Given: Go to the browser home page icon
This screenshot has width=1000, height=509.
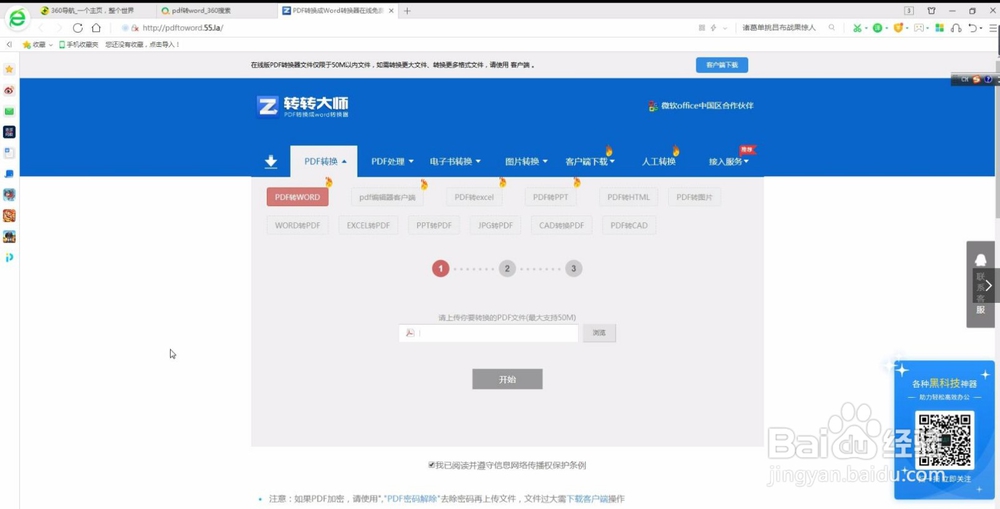Looking at the screenshot, I should pyautogui.click(x=96, y=28).
